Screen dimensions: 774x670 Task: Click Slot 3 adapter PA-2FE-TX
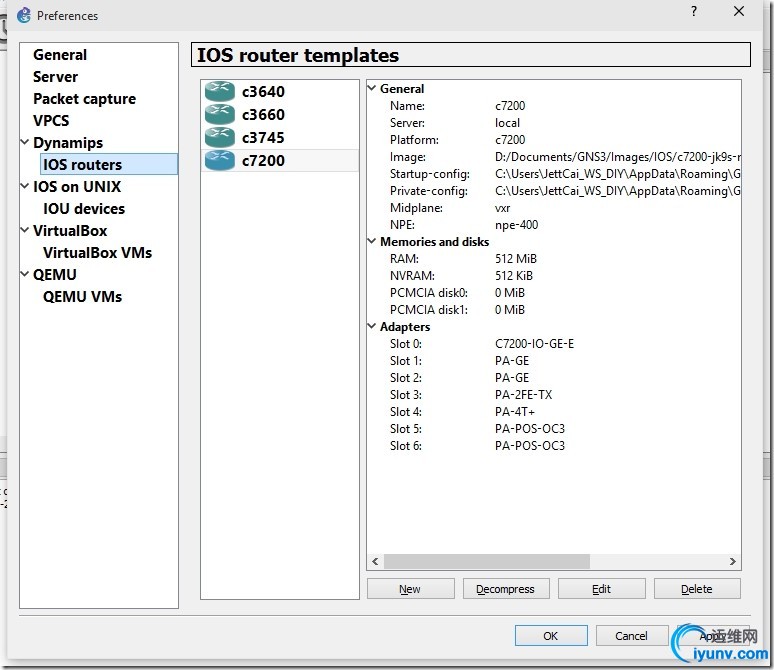pyautogui.click(x=523, y=394)
